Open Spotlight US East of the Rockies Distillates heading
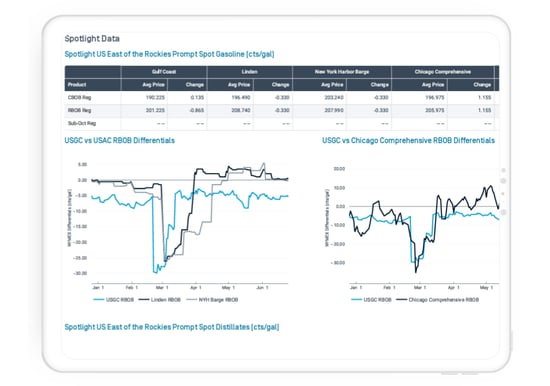This screenshot has width=550, height=386. coord(172,327)
